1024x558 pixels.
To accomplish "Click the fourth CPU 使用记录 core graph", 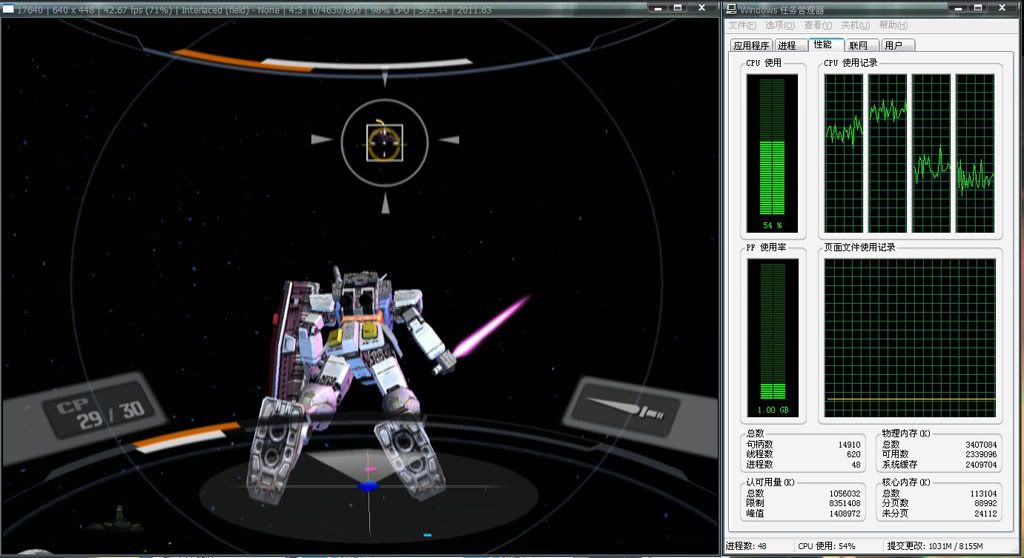I will click(975, 153).
